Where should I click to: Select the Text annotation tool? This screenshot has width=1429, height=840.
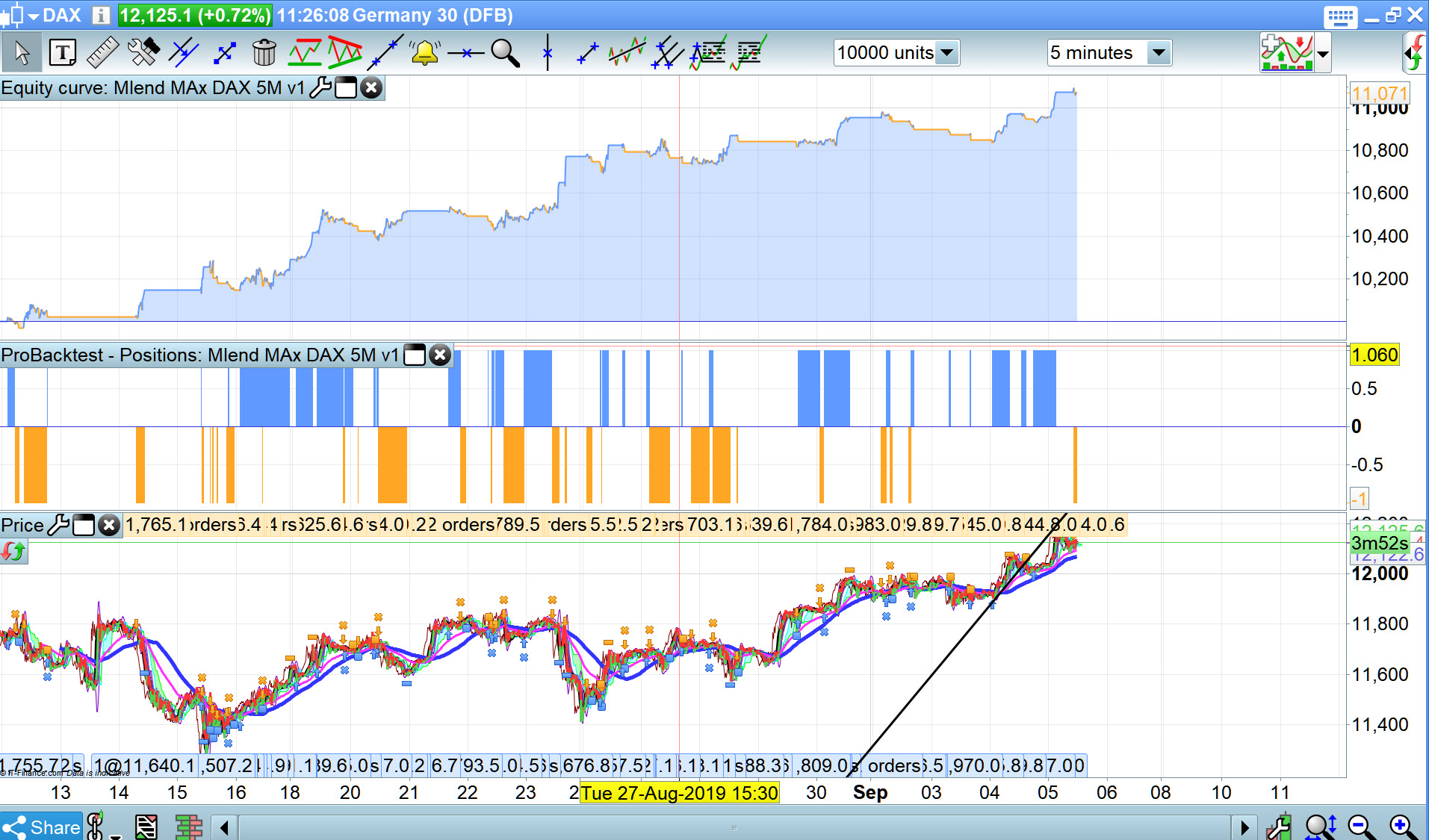[62, 53]
